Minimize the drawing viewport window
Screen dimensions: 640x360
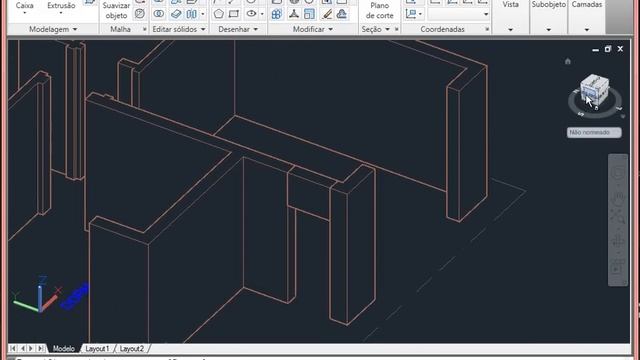596,49
